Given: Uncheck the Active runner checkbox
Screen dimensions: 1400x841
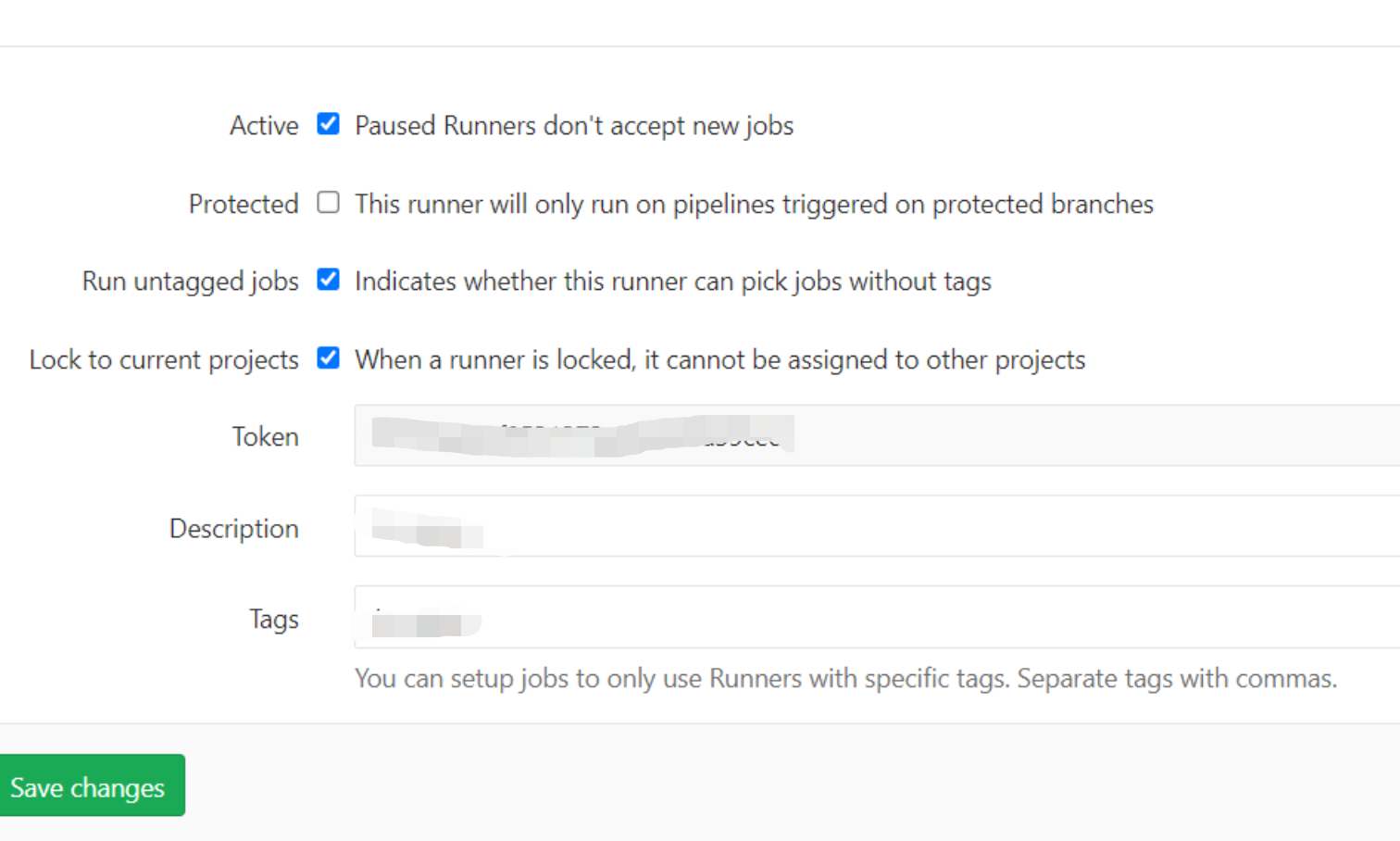Looking at the screenshot, I should point(328,124).
